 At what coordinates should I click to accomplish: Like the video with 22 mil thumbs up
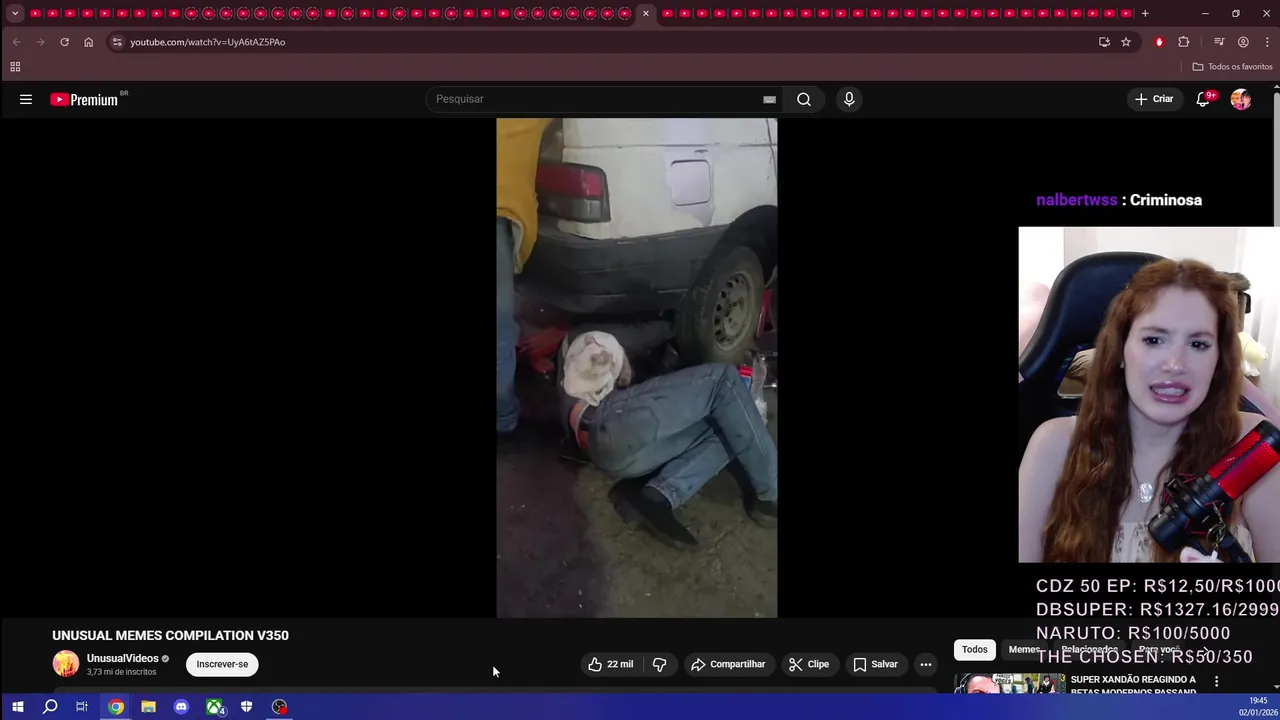point(610,664)
